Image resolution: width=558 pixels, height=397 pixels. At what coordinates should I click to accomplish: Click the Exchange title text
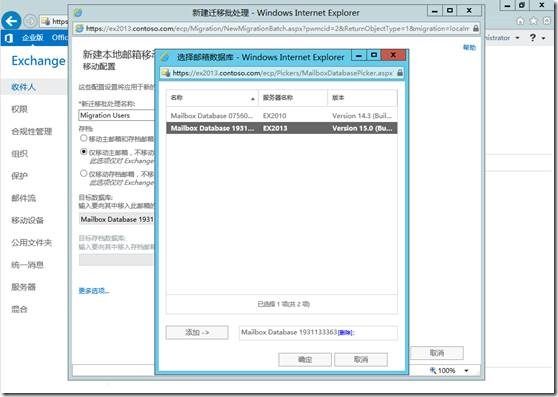38,61
